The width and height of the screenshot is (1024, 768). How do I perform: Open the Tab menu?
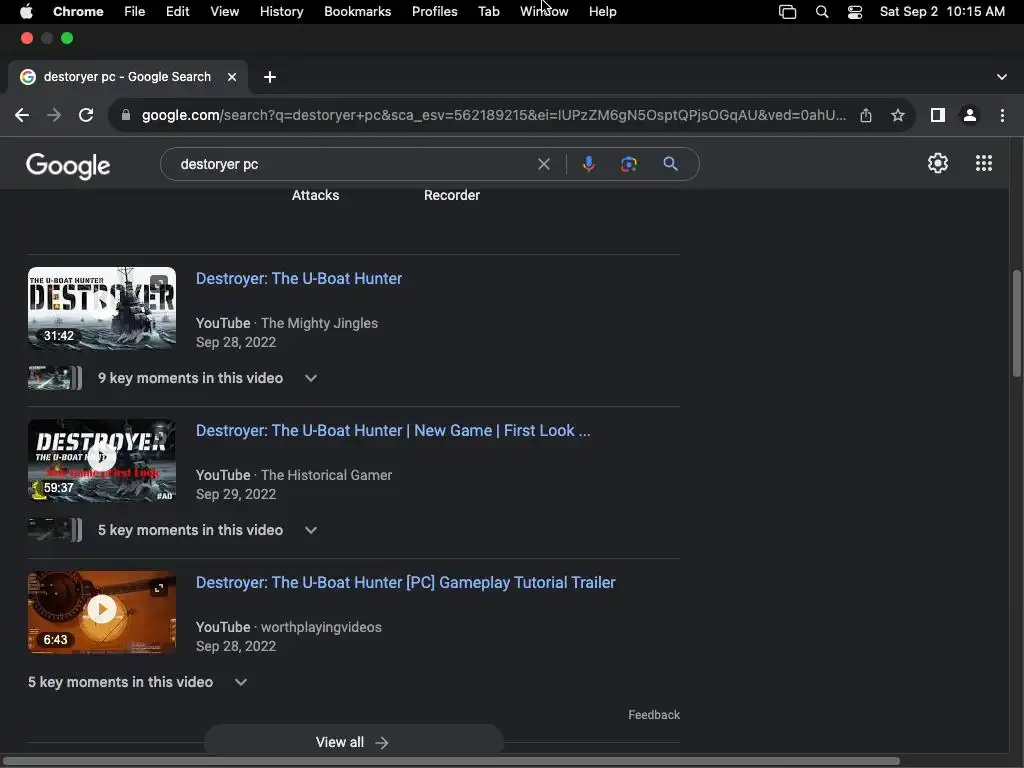pyautogui.click(x=488, y=12)
